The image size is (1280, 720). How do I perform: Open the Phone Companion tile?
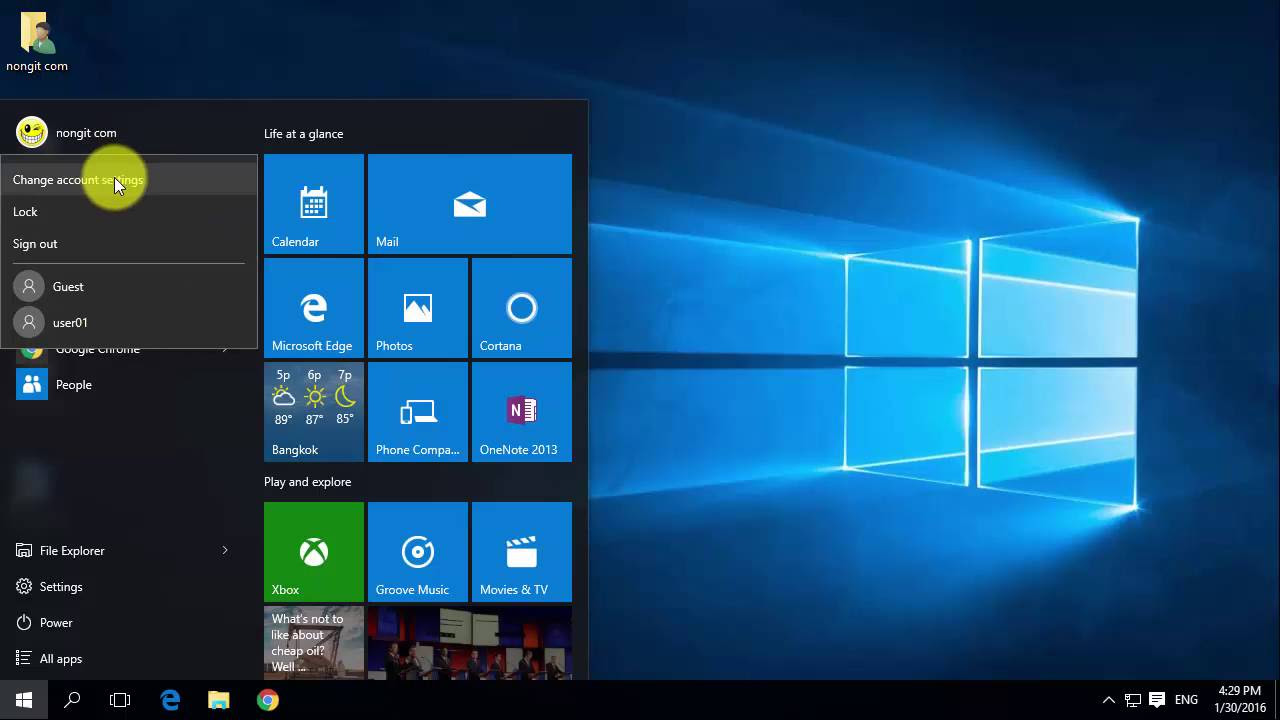point(418,412)
